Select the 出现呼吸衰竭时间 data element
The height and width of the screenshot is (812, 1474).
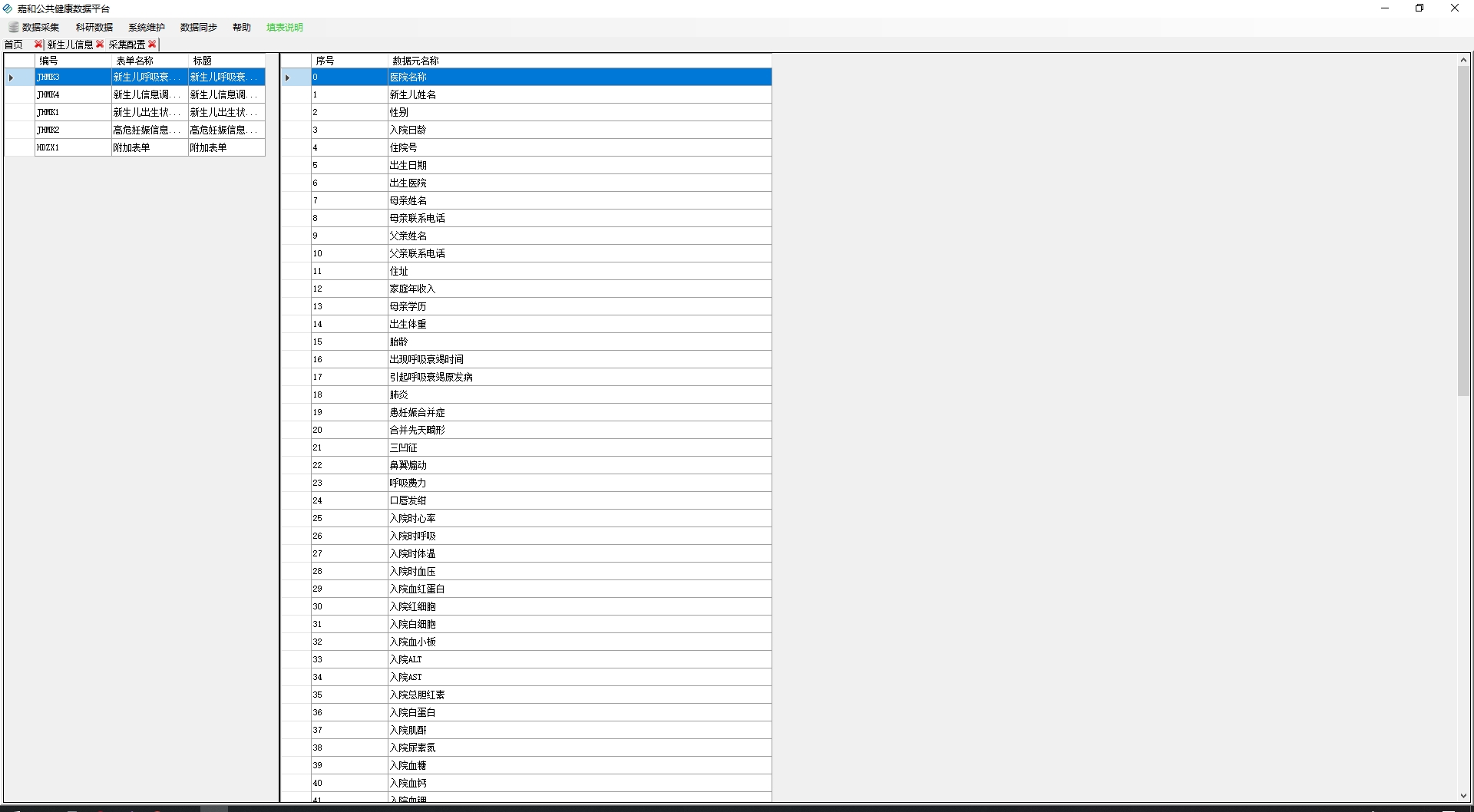[580, 359]
